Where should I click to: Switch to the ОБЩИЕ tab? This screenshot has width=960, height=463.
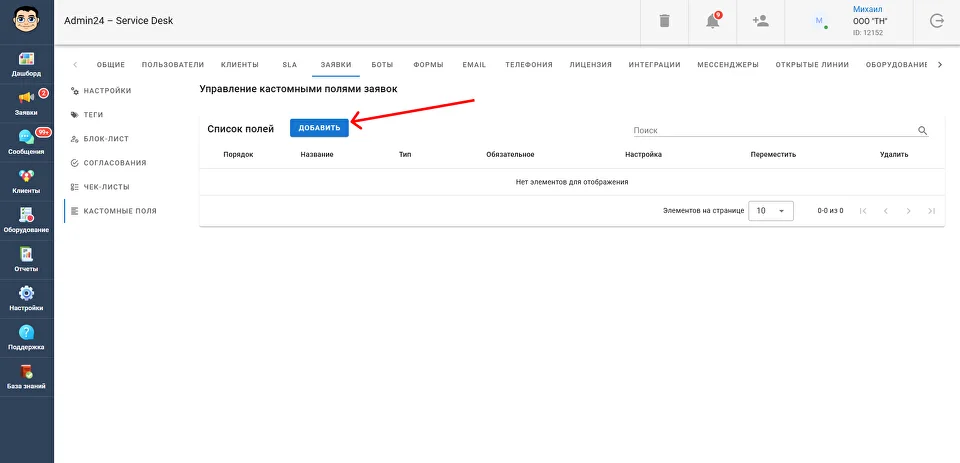coord(111,64)
